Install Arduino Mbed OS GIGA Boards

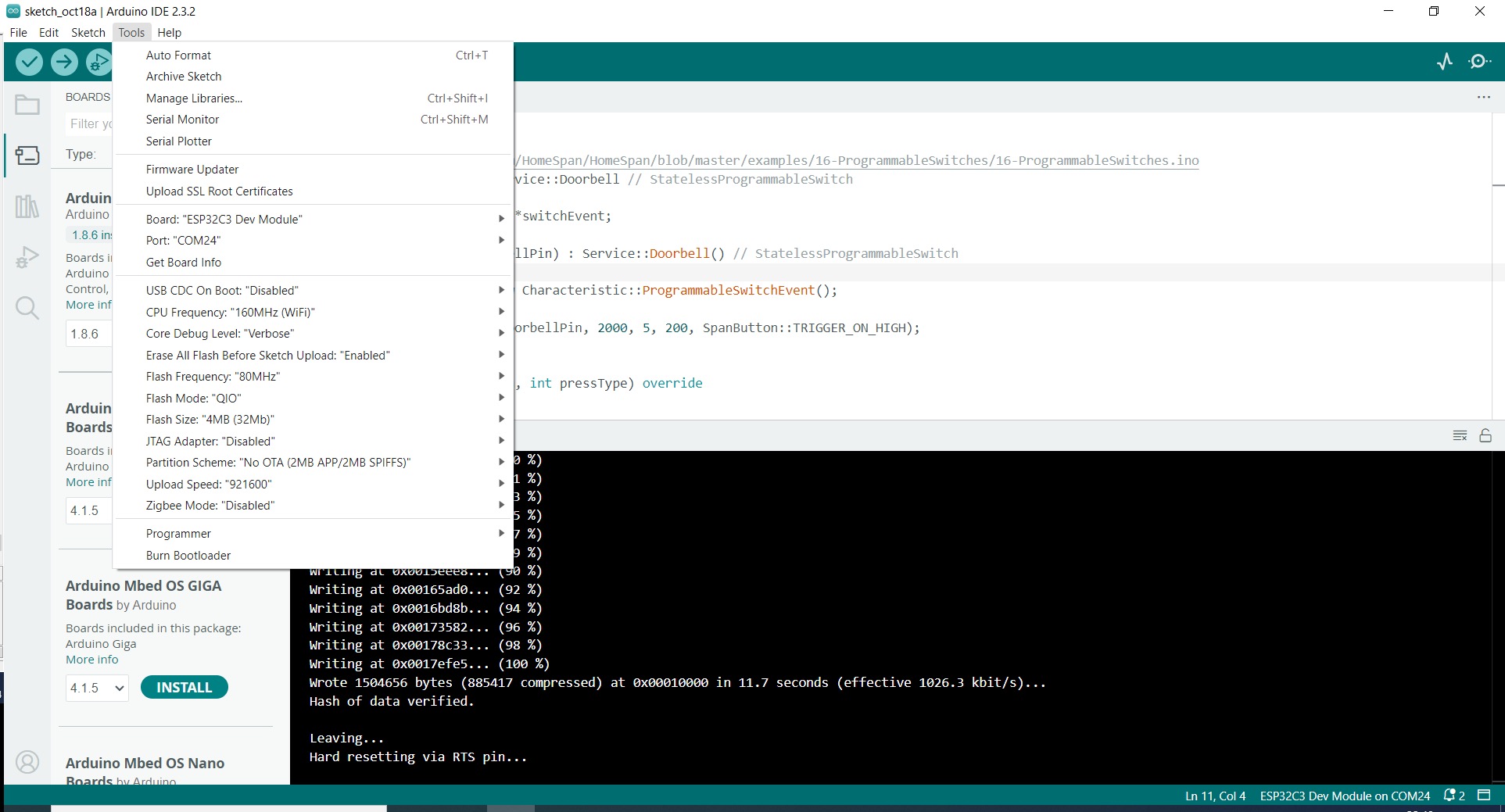[185, 688]
